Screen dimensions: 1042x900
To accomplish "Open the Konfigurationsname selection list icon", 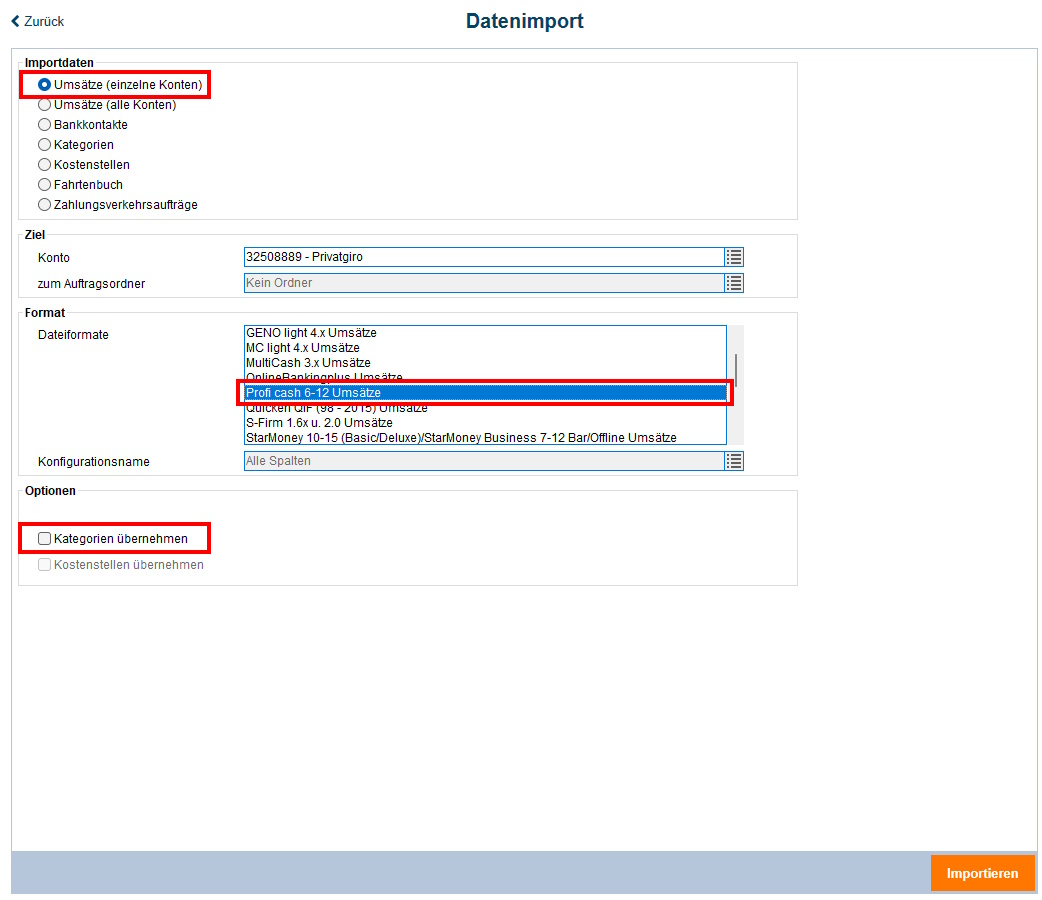I will (734, 461).
